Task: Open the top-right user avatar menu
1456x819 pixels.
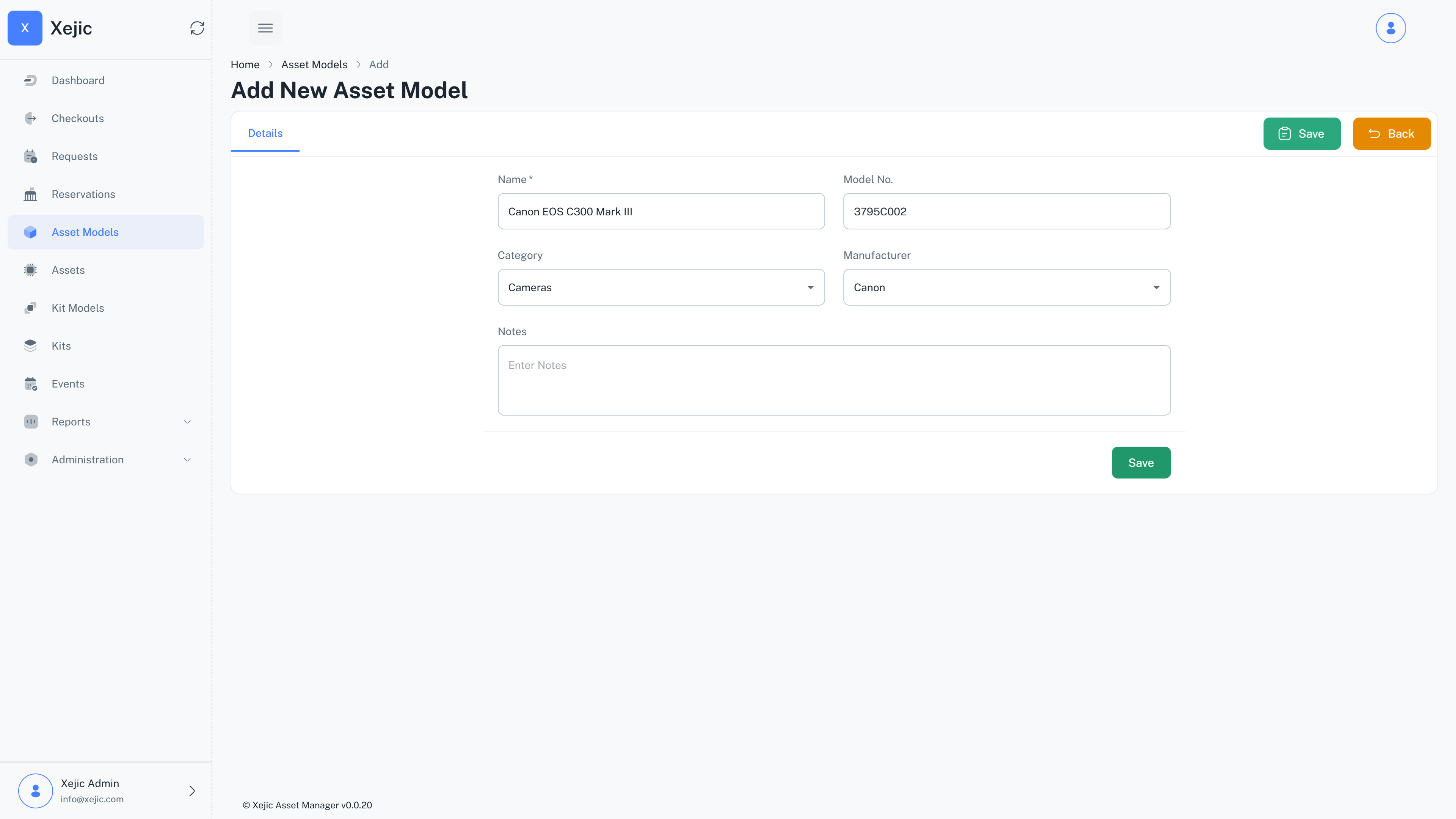Action: point(1390,28)
